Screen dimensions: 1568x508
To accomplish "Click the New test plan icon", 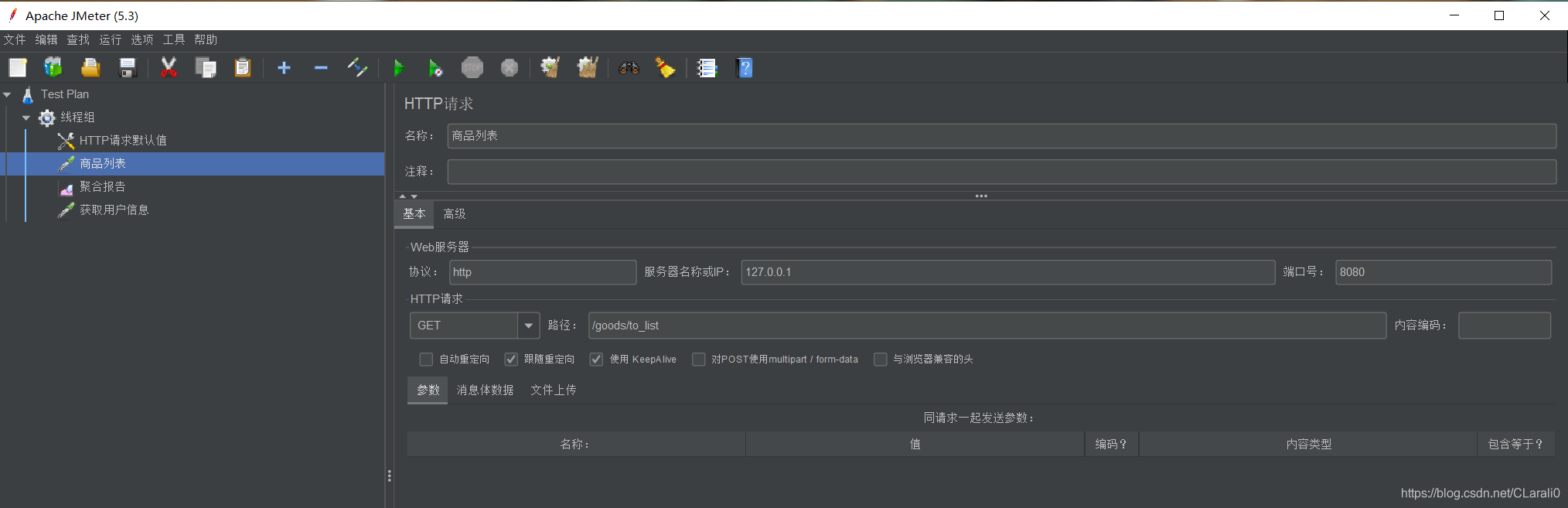I will click(18, 68).
